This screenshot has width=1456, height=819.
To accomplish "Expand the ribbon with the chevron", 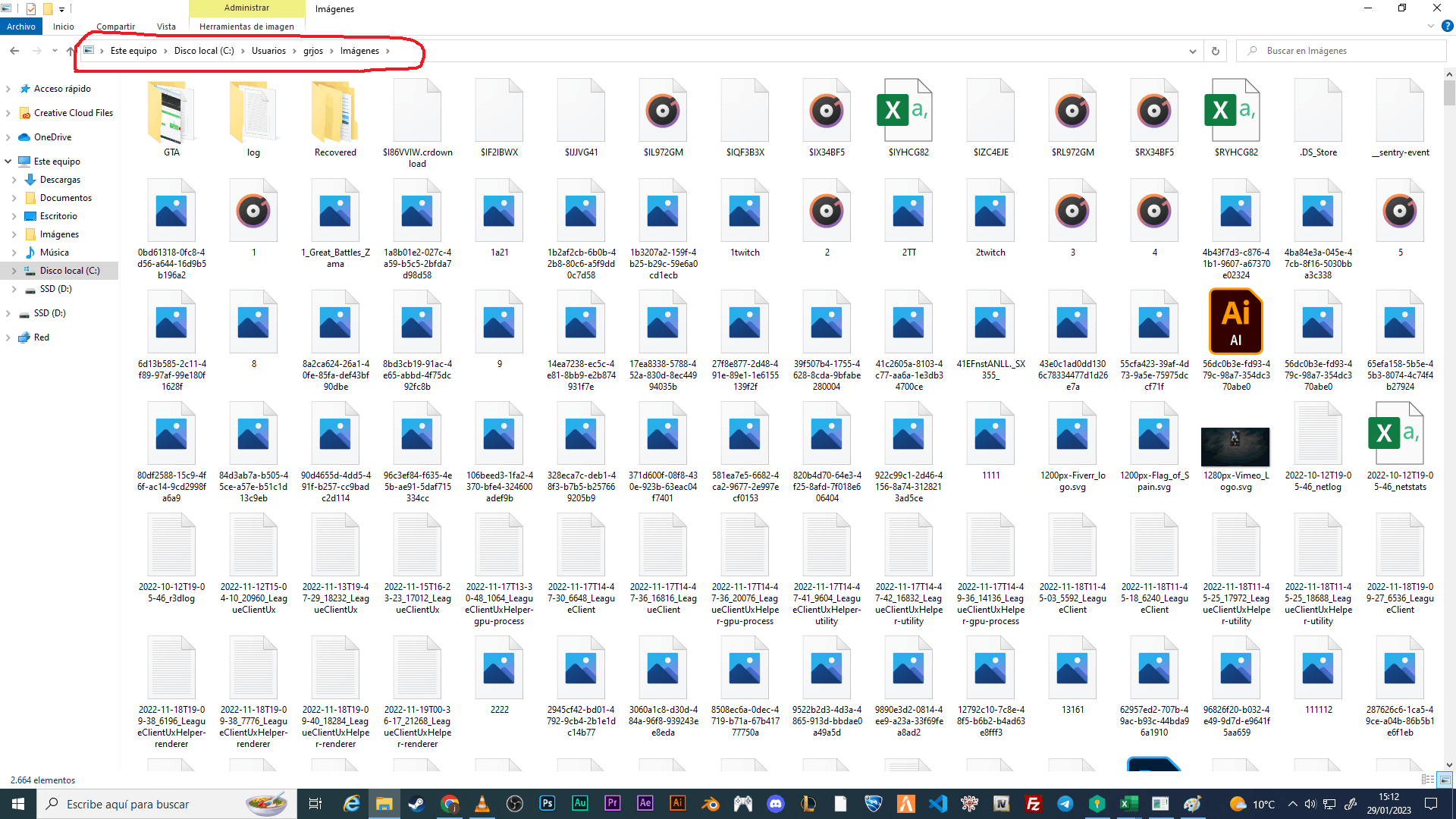I will point(1431,26).
